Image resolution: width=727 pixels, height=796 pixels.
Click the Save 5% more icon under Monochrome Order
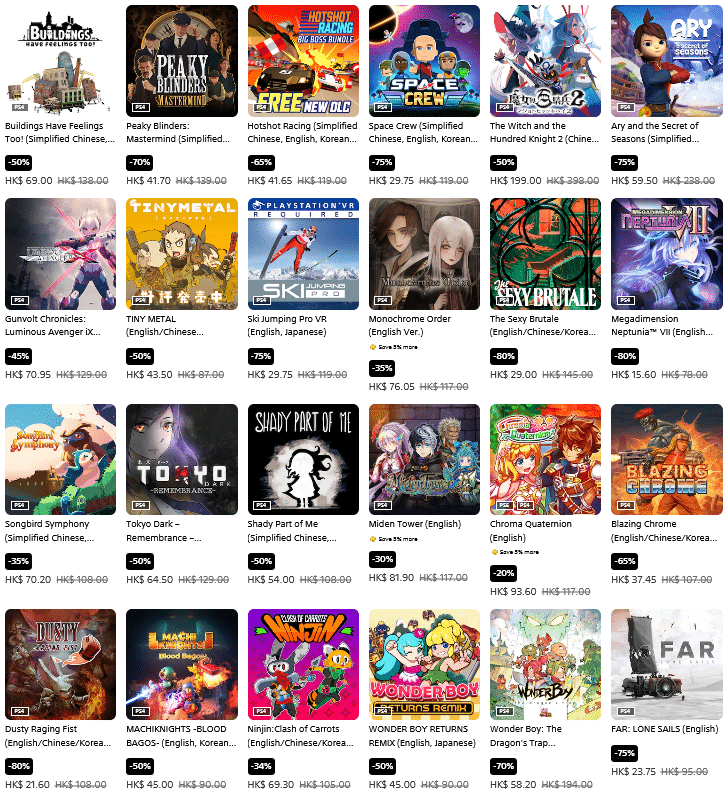pyautogui.click(x=373, y=347)
